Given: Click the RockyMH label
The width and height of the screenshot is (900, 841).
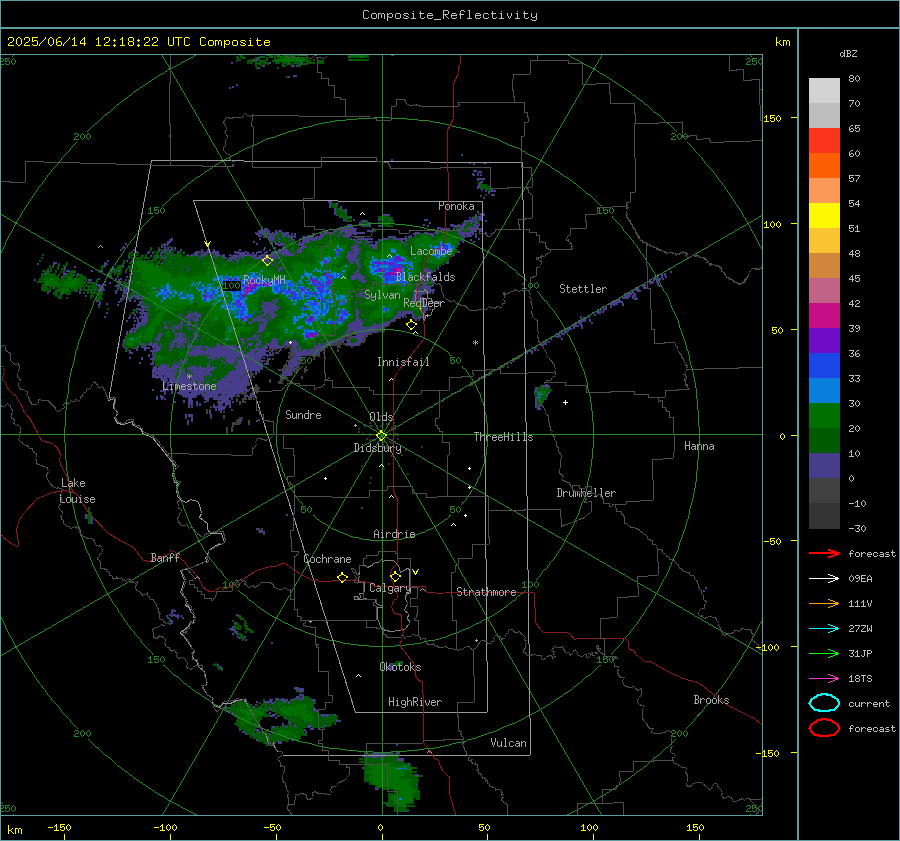Looking at the screenshot, I should [263, 280].
